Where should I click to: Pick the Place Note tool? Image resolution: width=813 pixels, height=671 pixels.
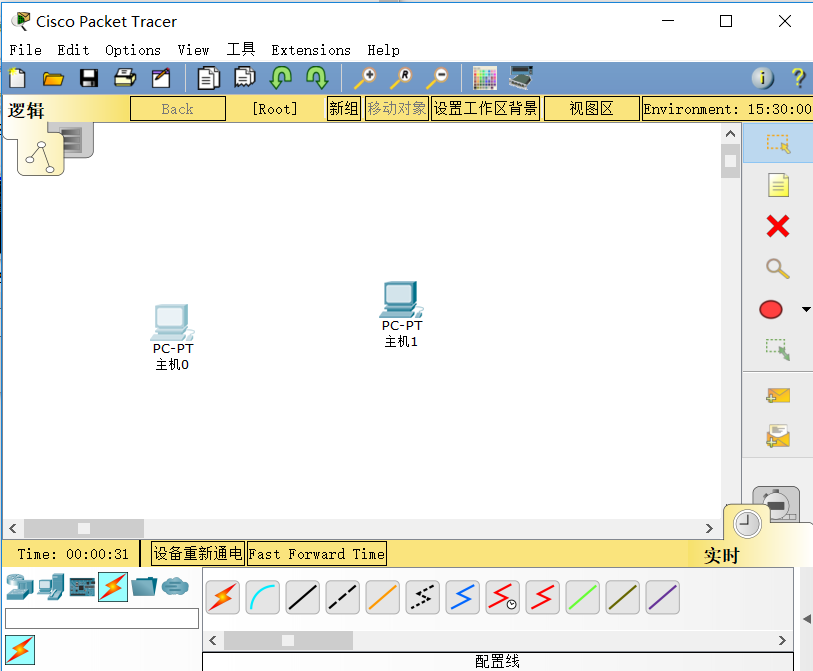pos(778,185)
